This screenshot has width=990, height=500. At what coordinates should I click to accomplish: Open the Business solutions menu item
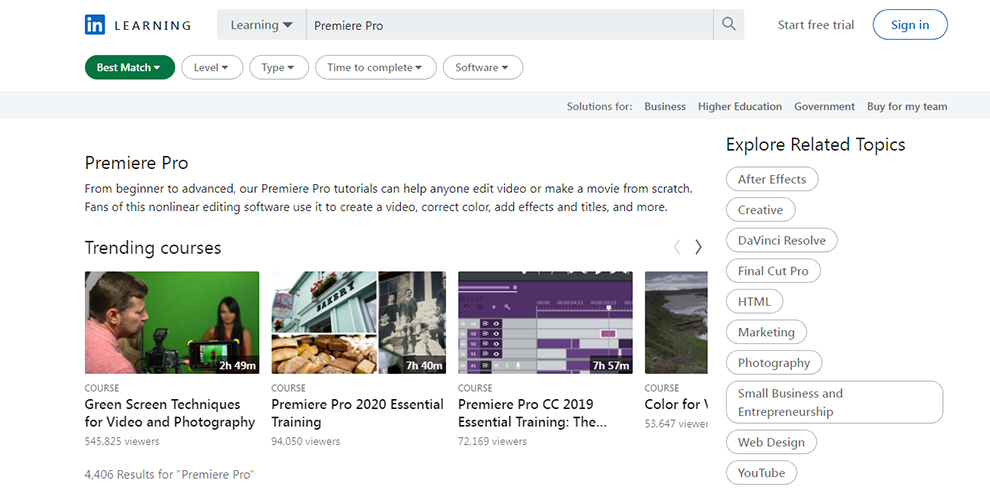tap(665, 107)
